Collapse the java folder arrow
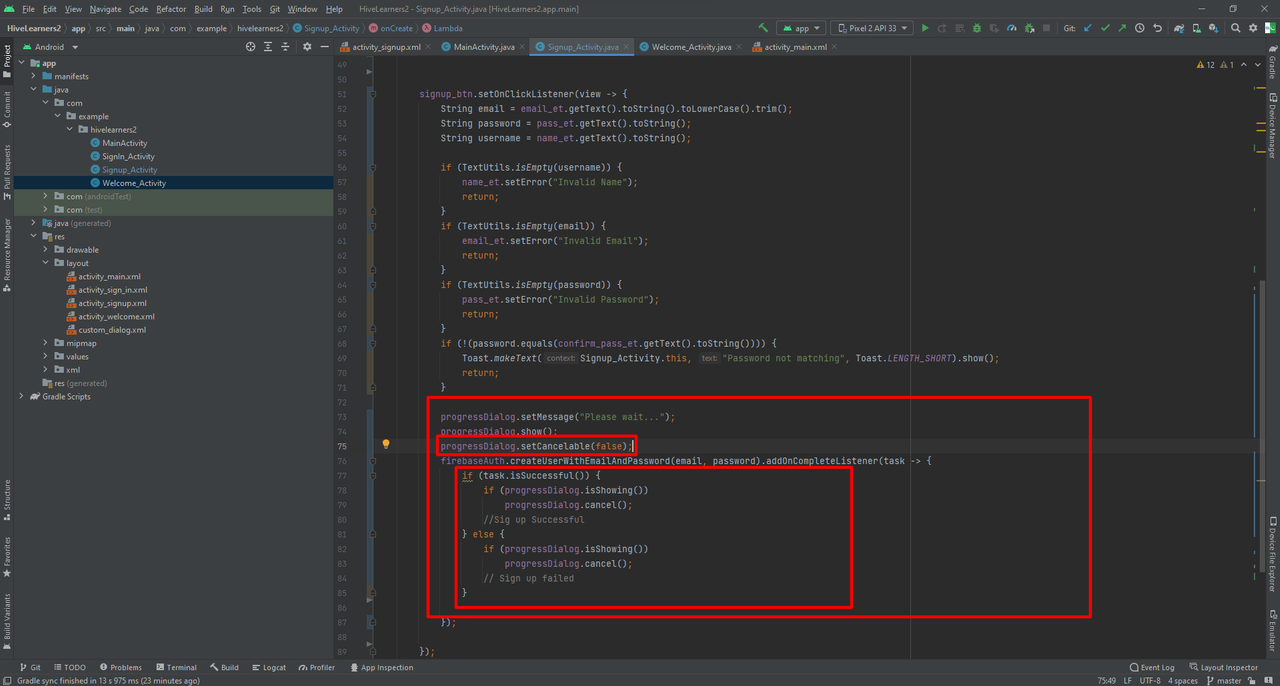Screen dimensions: 1280x686 tap(34, 90)
